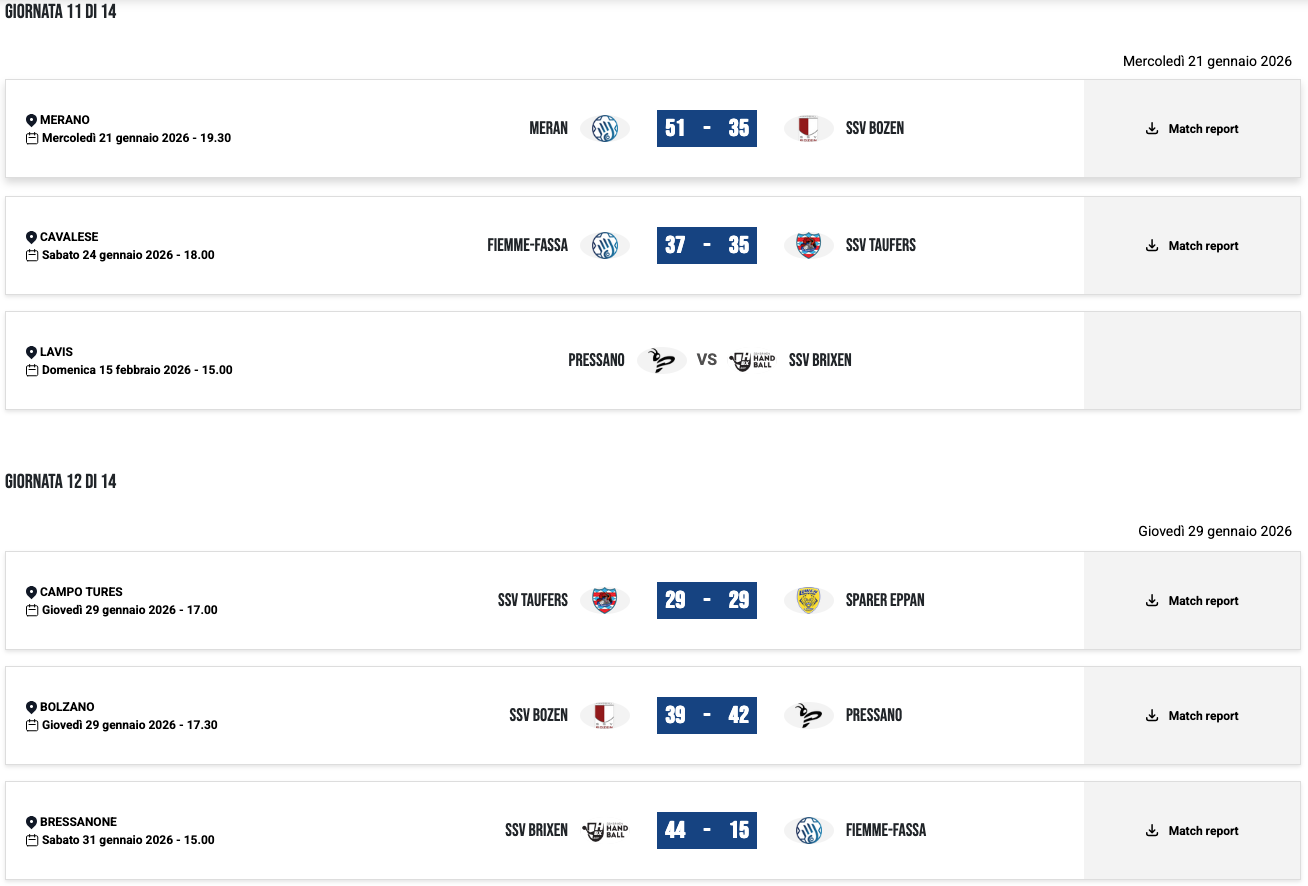Viewport: 1308px width, 886px height.
Task: Get Match report for Bozen vs Pressano
Action: [1192, 716]
